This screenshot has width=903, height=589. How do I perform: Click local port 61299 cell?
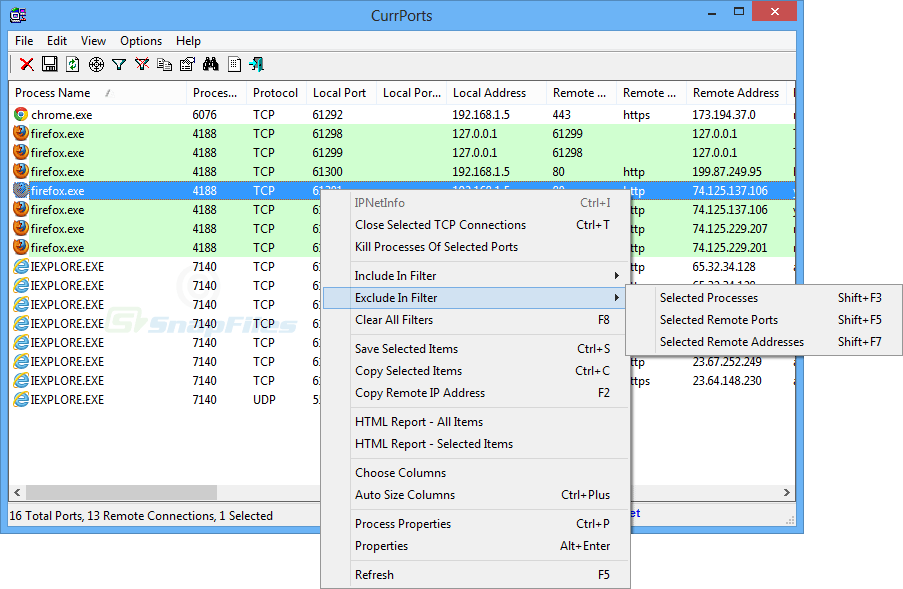point(327,153)
